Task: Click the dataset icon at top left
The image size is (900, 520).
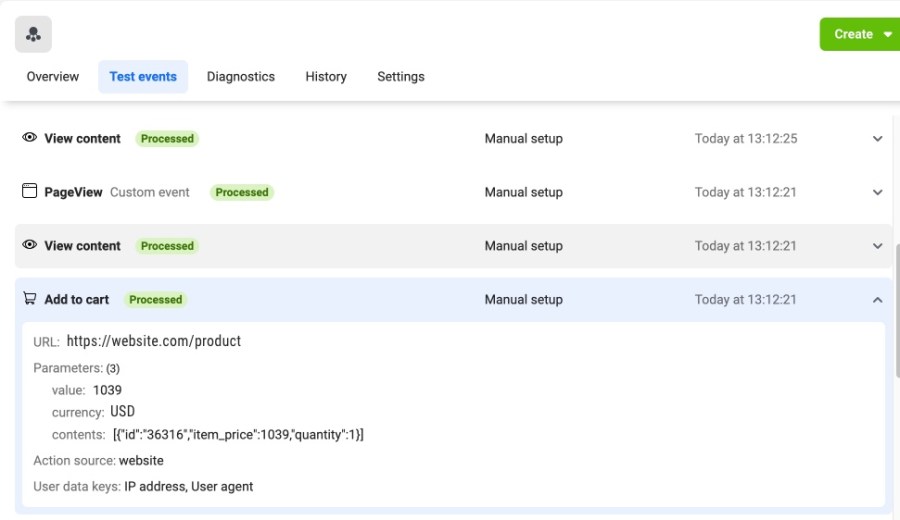Action: click(x=33, y=35)
